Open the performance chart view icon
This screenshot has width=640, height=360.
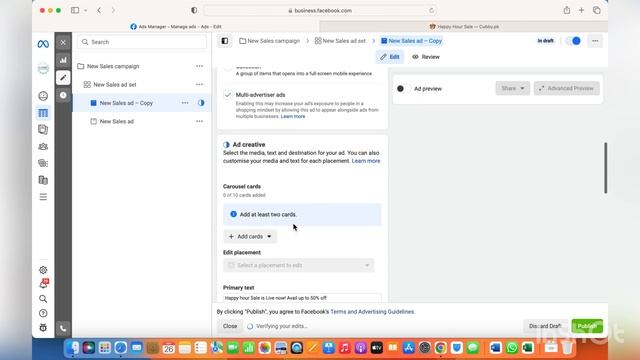63,60
